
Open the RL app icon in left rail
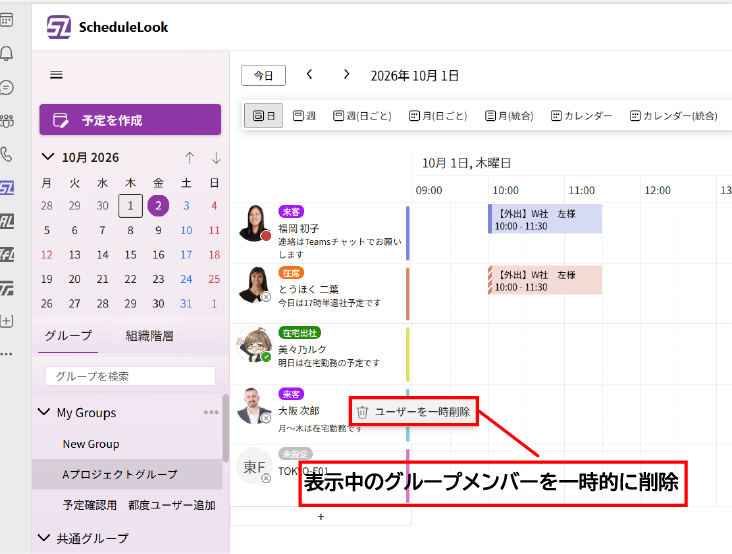click(x=7, y=221)
